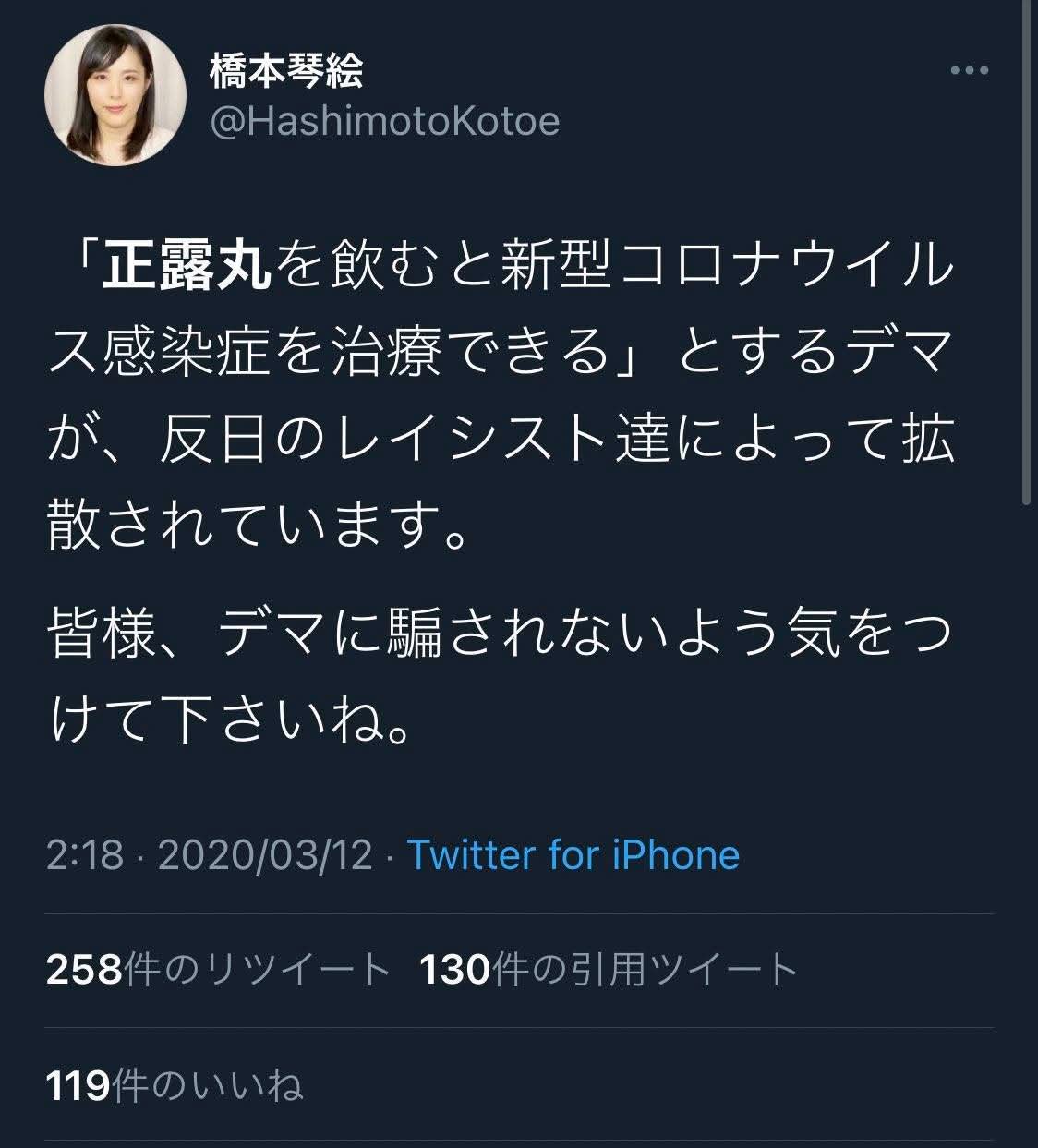Click the @HashimotoKotoe handle

tap(385, 122)
